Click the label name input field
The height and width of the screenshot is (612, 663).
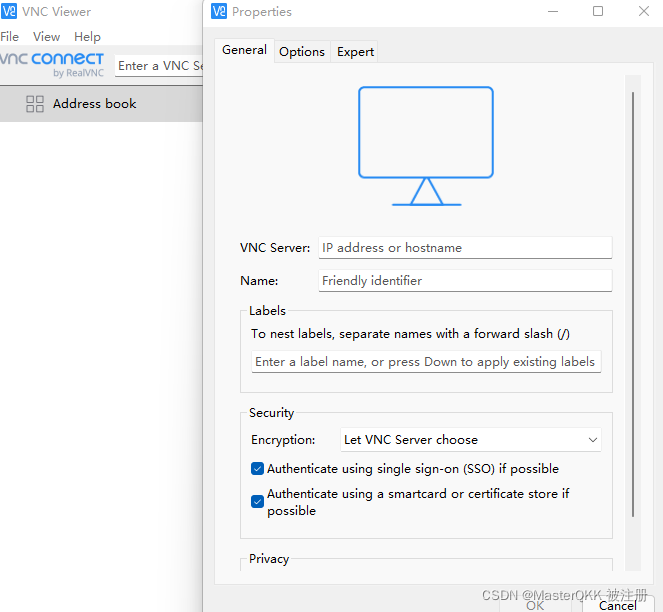(426, 362)
